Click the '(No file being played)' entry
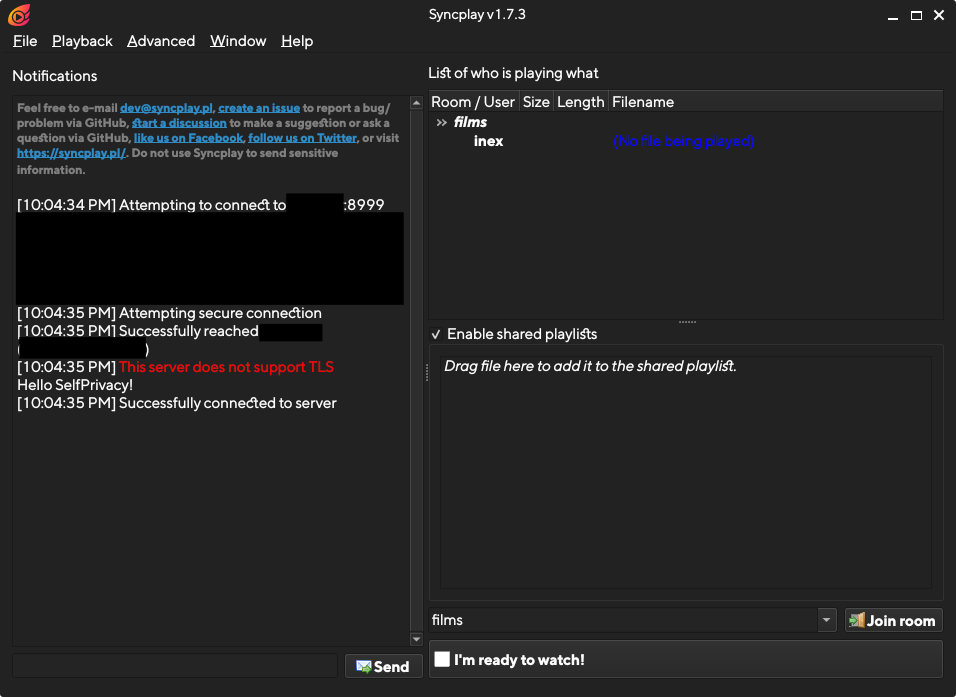The height and width of the screenshot is (697, 956). pos(683,141)
